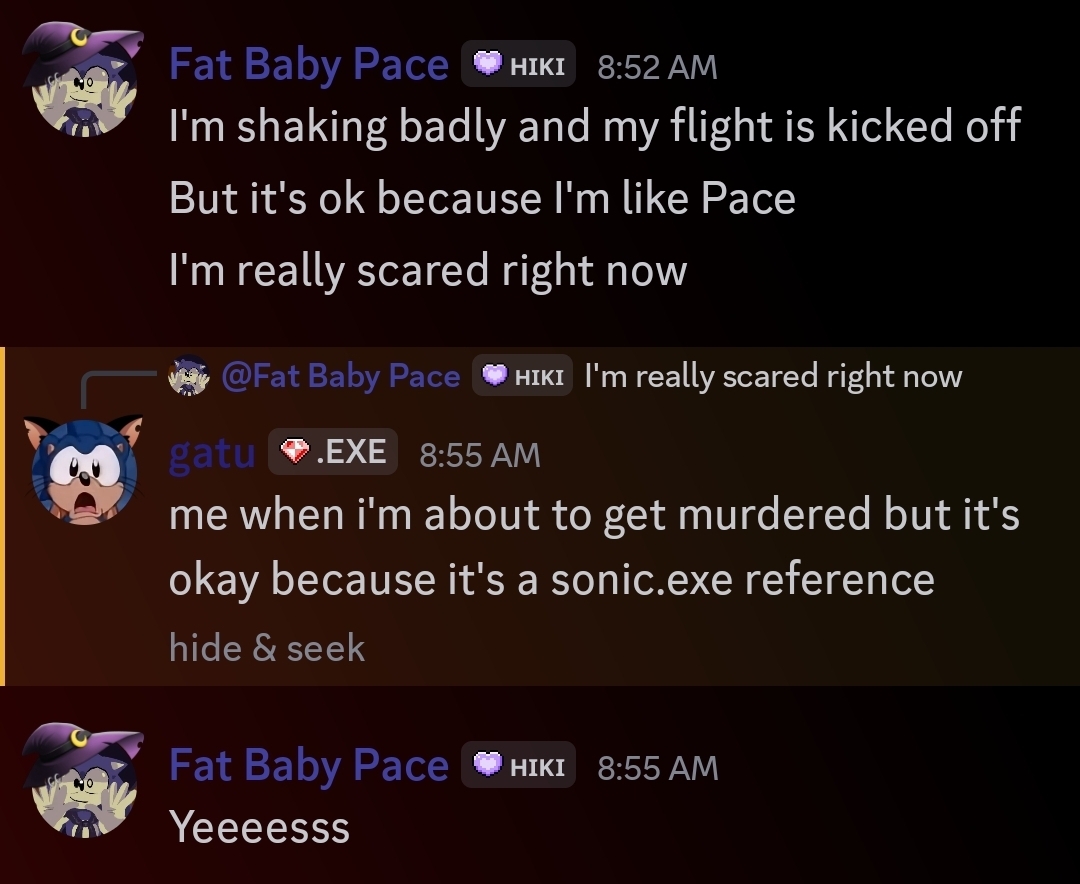This screenshot has width=1080, height=884.
Task: Click the gatu username
Action: pyautogui.click(x=212, y=453)
